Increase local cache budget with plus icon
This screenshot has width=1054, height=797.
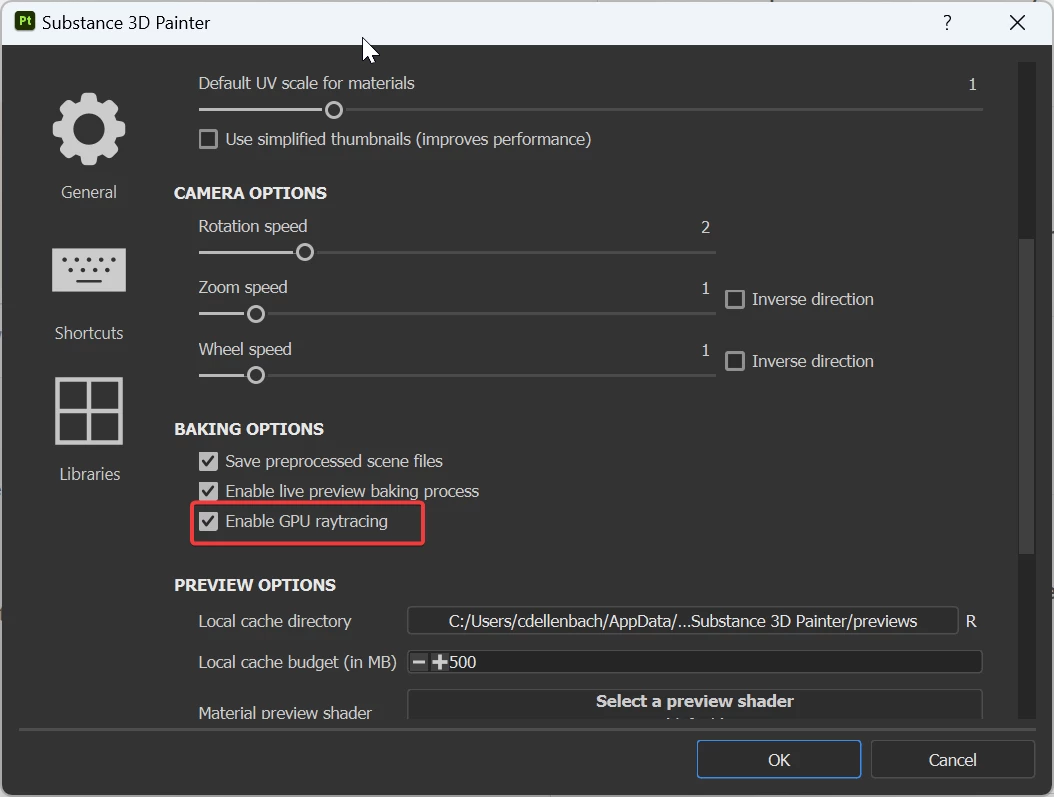click(440, 662)
